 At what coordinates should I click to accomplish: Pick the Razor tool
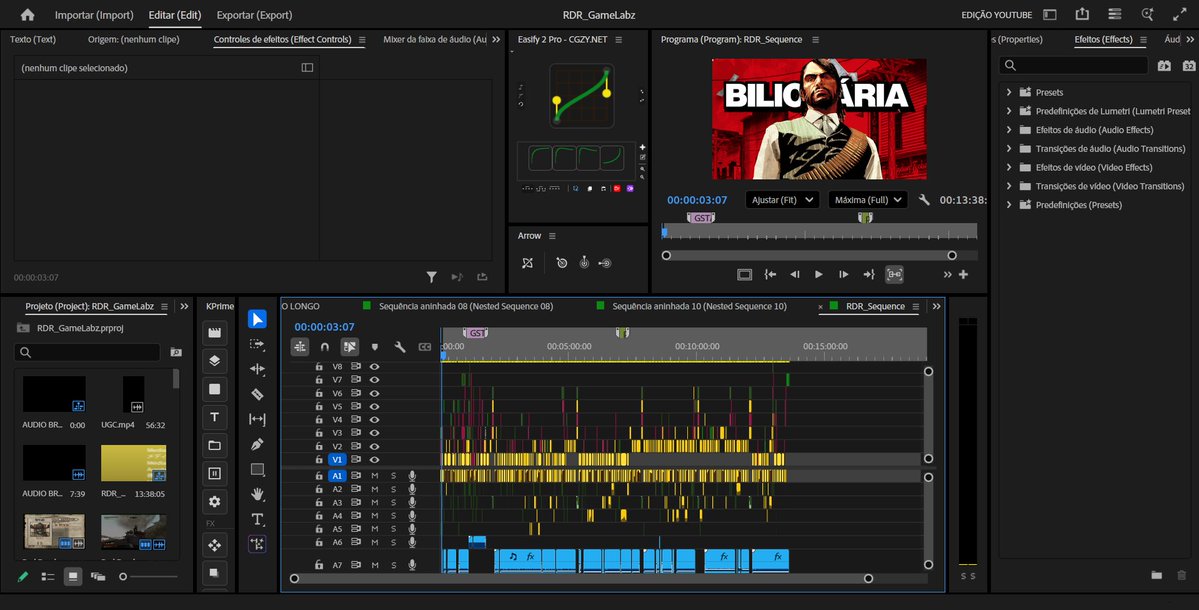(x=258, y=394)
